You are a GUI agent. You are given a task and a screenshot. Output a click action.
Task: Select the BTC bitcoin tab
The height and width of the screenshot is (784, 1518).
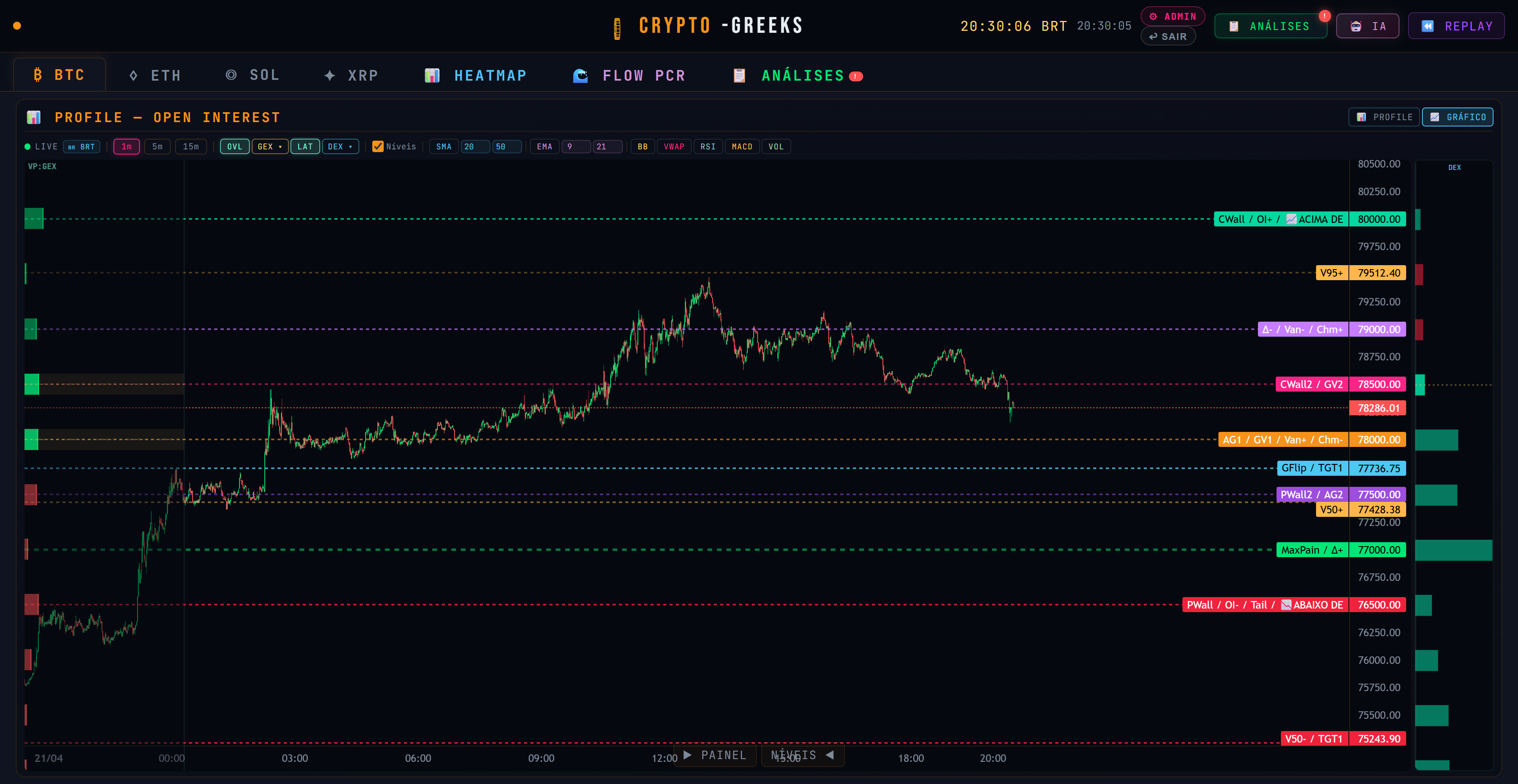coord(60,75)
